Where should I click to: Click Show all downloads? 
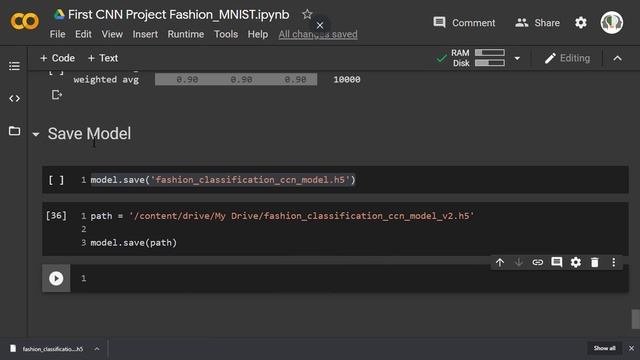click(604, 348)
